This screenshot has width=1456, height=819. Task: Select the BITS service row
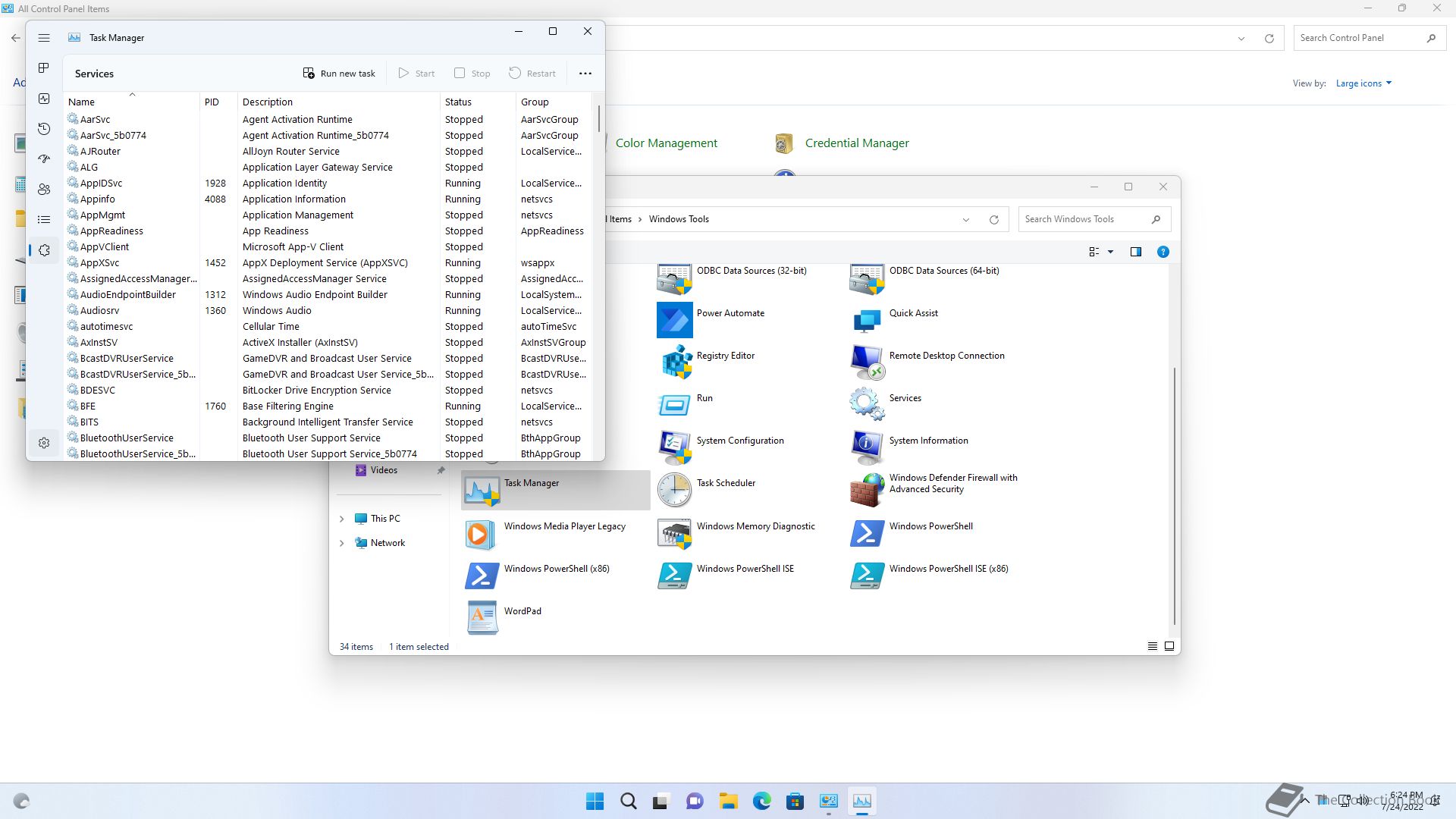click(x=328, y=422)
